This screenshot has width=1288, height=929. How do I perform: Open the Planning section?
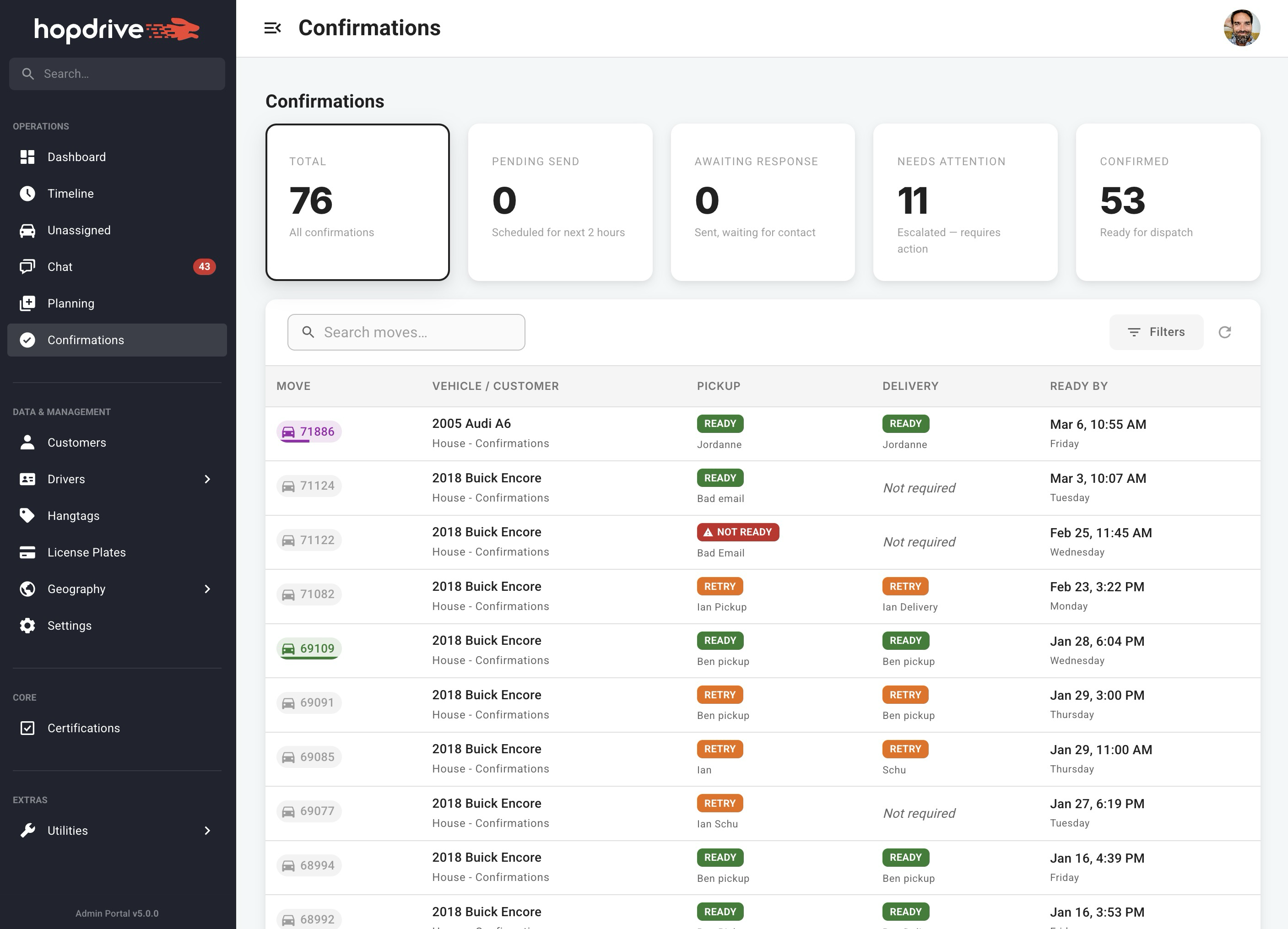click(71, 302)
